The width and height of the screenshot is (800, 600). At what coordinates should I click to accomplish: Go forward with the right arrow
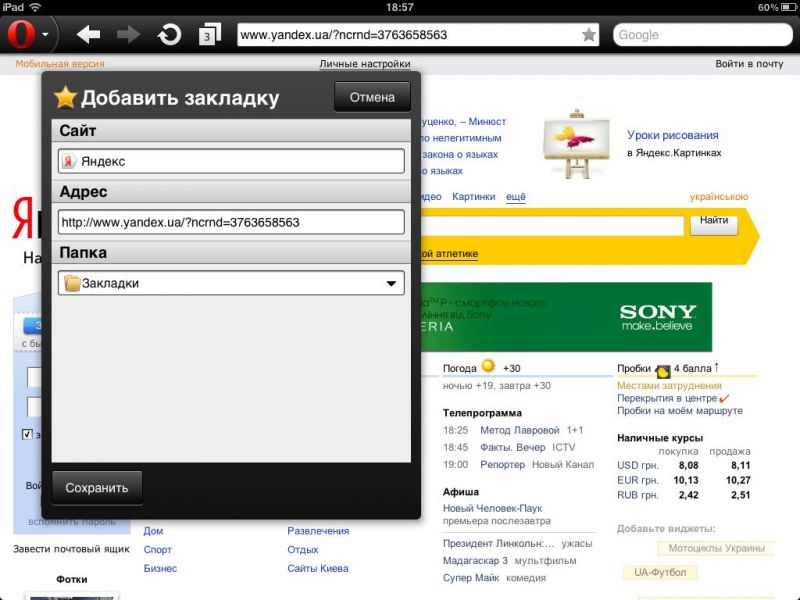128,35
